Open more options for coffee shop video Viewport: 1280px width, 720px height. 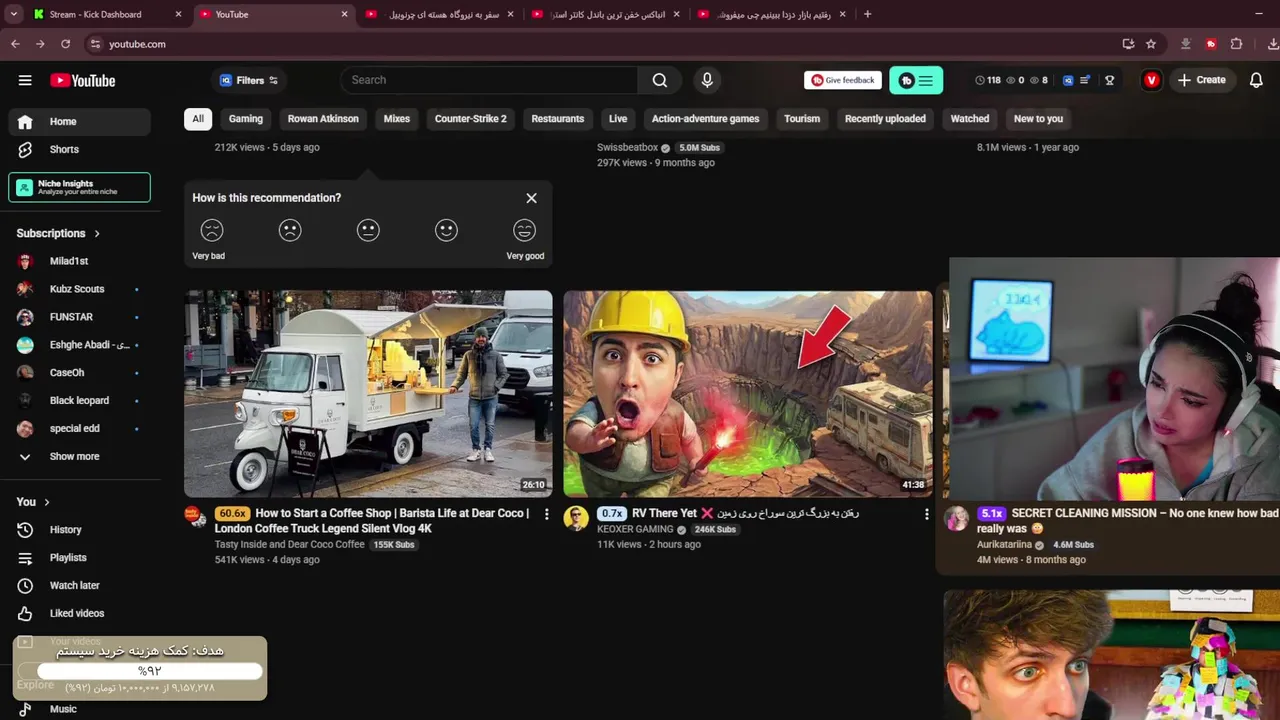click(546, 514)
